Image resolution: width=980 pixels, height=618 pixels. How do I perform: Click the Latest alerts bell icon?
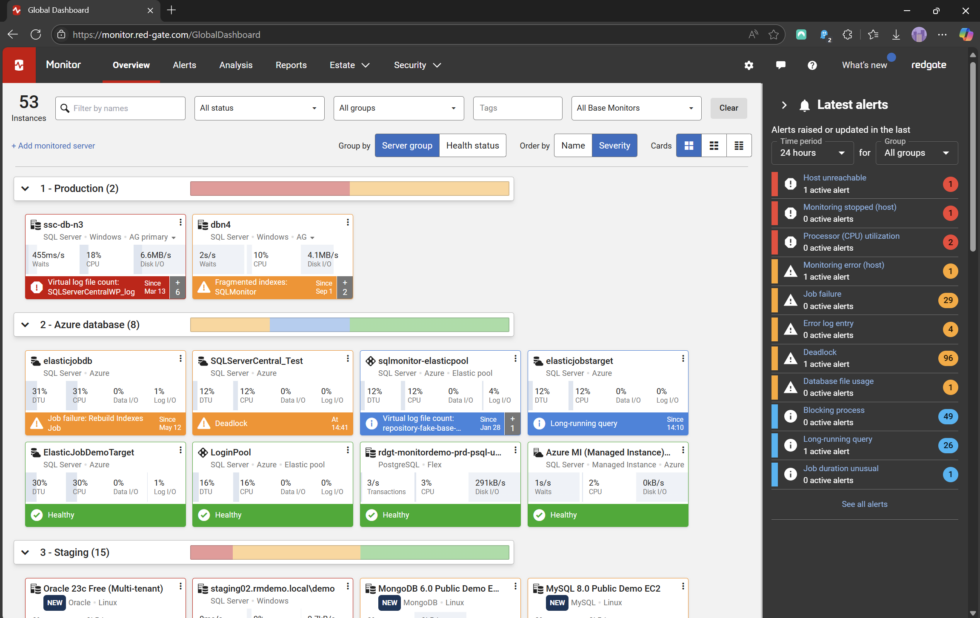point(804,105)
